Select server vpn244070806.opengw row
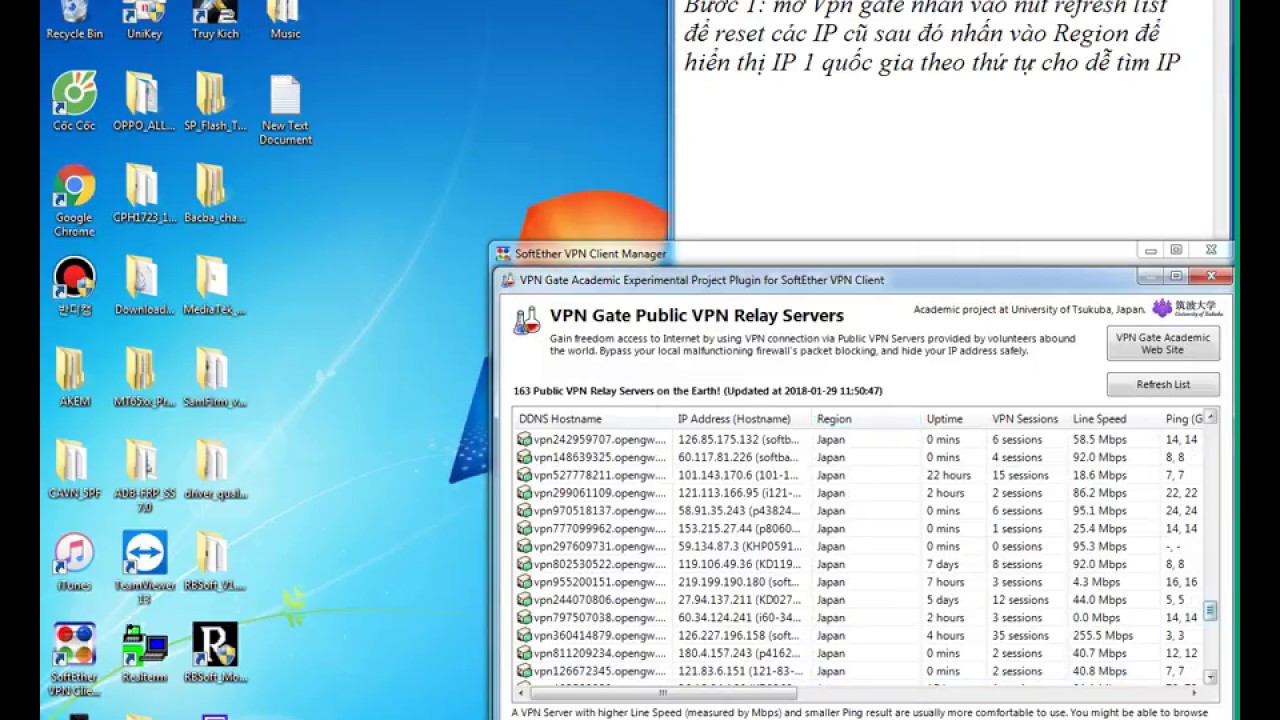The image size is (1280, 720). click(x=860, y=600)
